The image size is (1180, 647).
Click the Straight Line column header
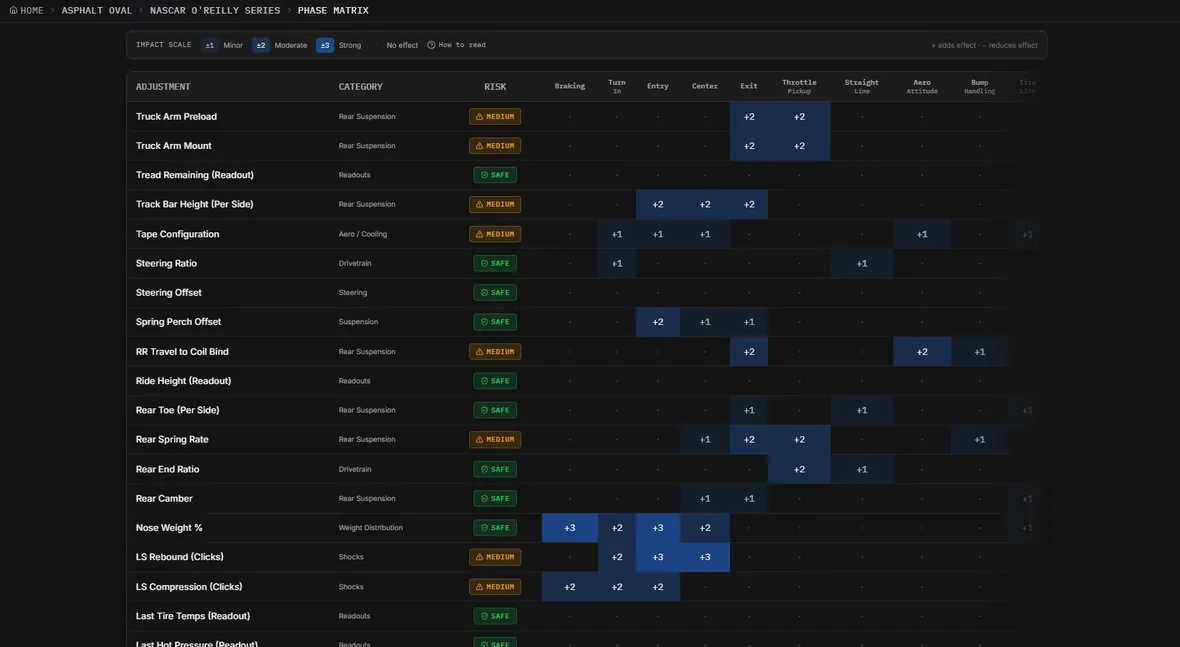point(862,87)
